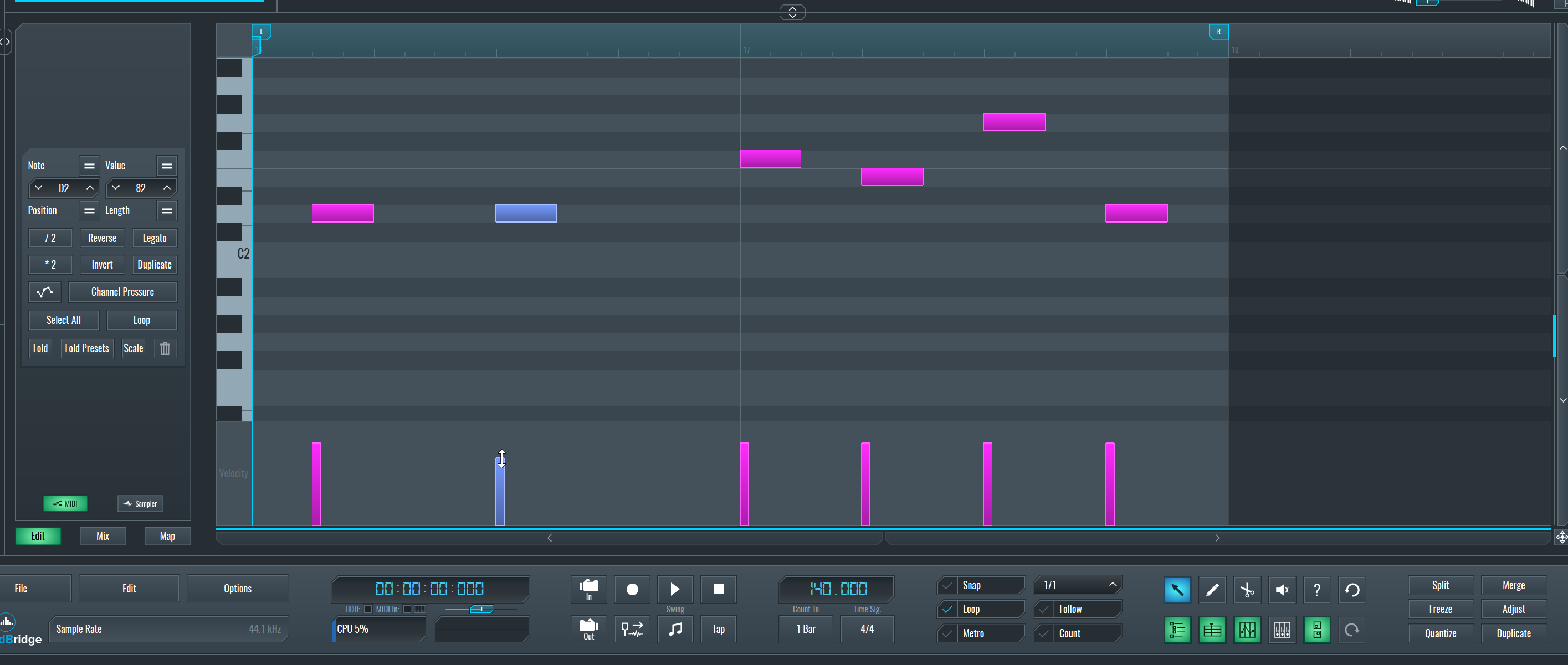
Task: Switch to the Mix tab
Action: [103, 536]
